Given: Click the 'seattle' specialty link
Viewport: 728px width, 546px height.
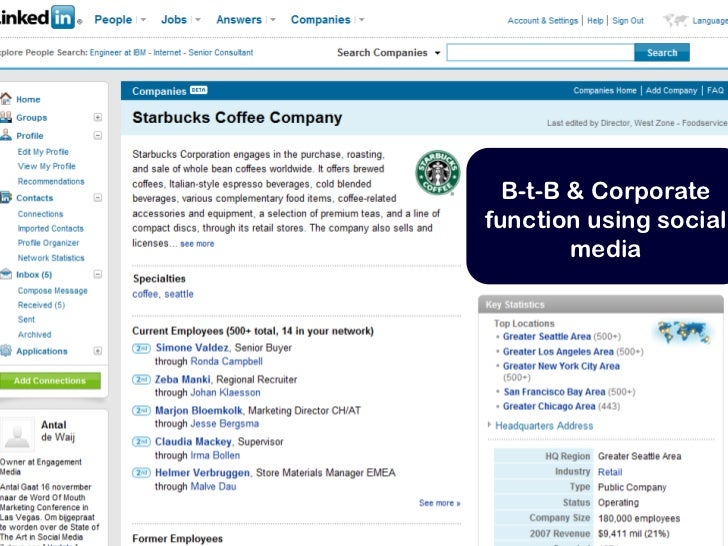Looking at the screenshot, I should tap(179, 294).
